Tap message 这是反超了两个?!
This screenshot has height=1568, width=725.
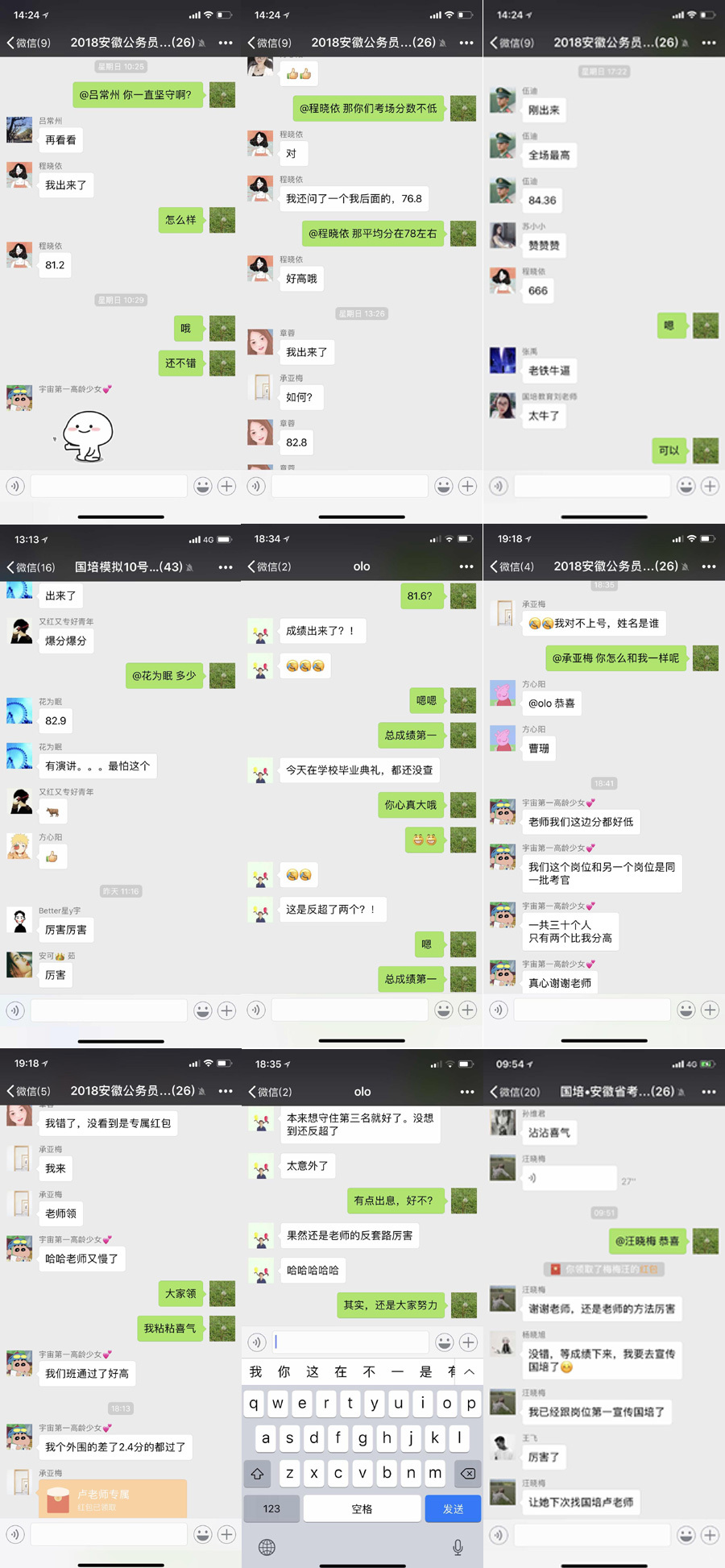332,909
